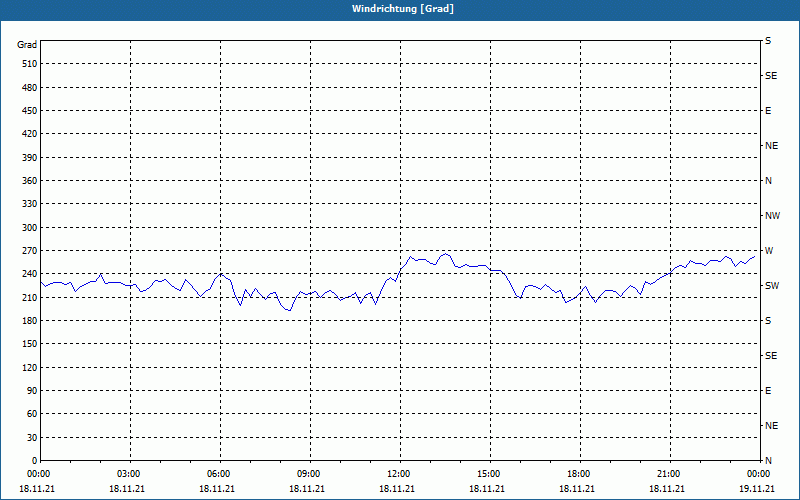Click the 03:00 time label
The height and width of the screenshot is (500, 800).
(129, 474)
